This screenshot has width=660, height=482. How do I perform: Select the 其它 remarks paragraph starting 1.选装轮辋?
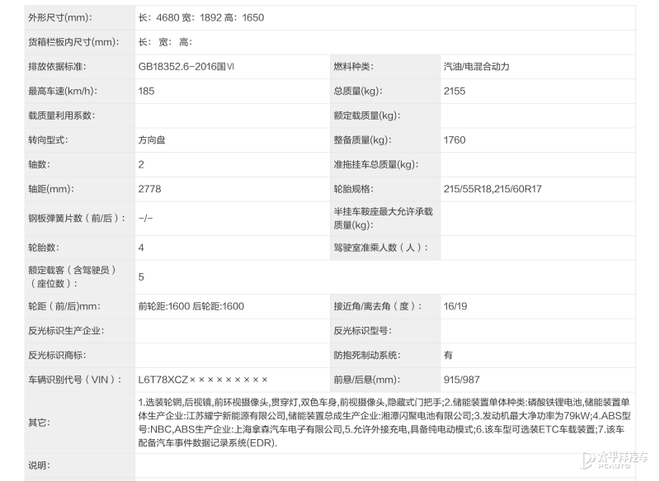point(384,422)
